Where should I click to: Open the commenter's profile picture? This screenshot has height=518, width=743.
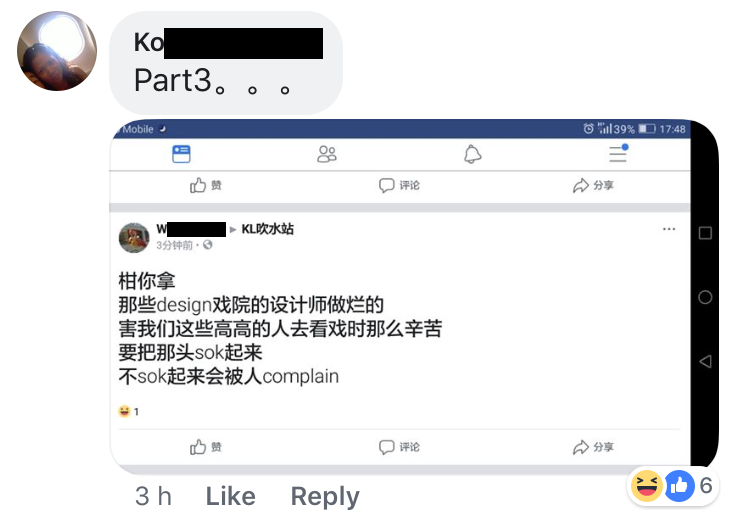57,51
